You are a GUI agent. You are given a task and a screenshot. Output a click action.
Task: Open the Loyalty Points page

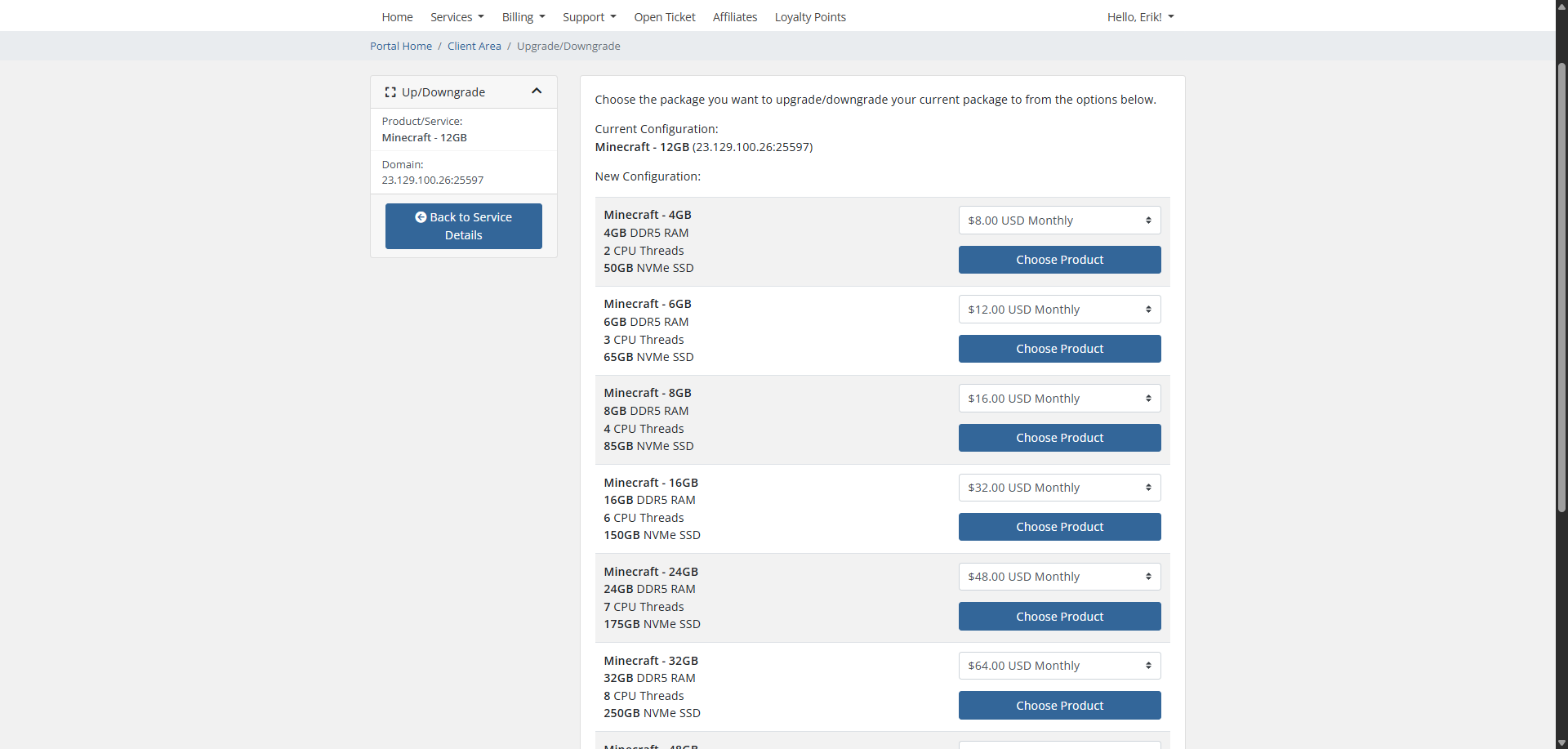[809, 17]
